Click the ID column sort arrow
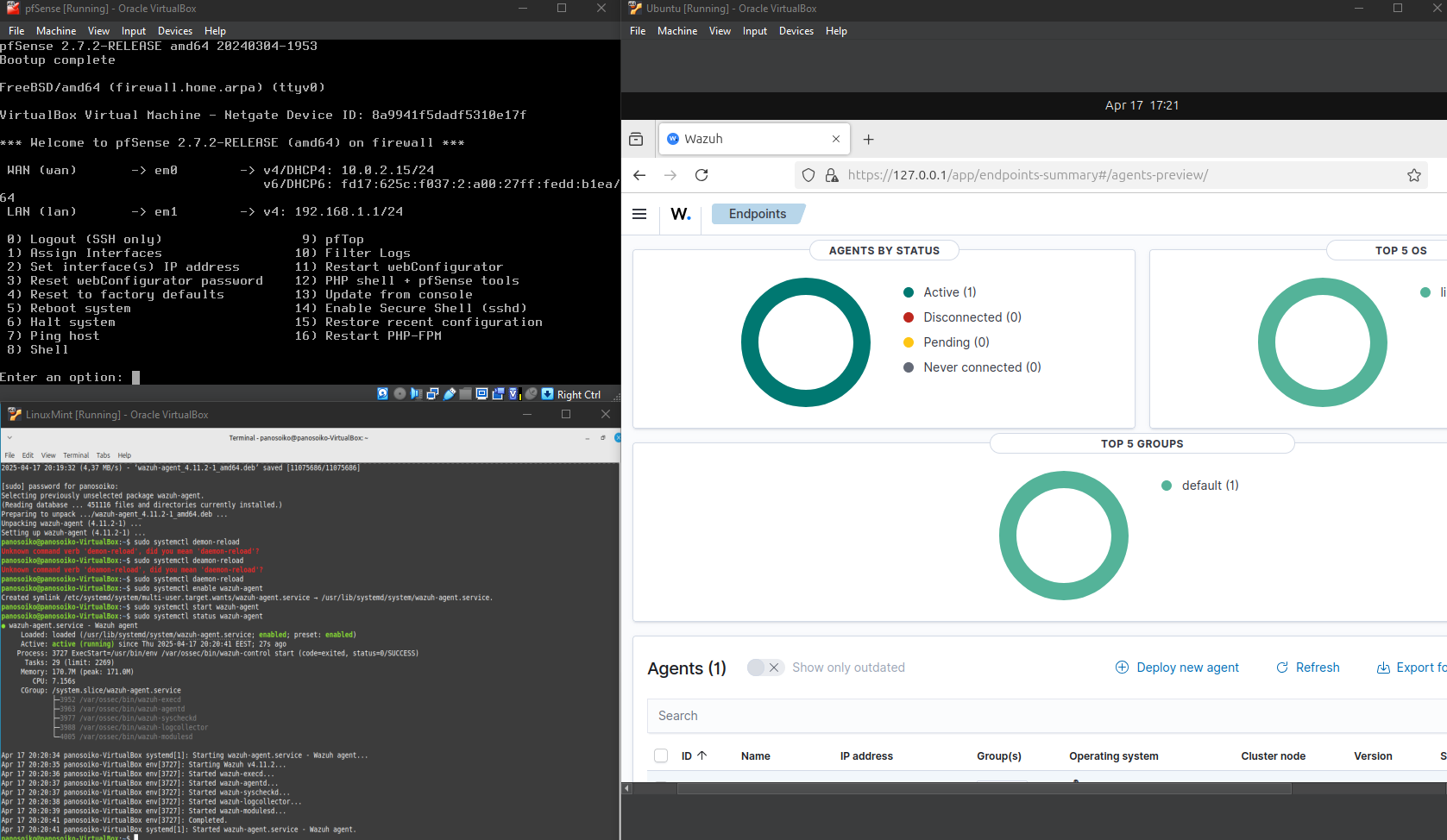This screenshot has height=840, width=1447. click(702, 755)
